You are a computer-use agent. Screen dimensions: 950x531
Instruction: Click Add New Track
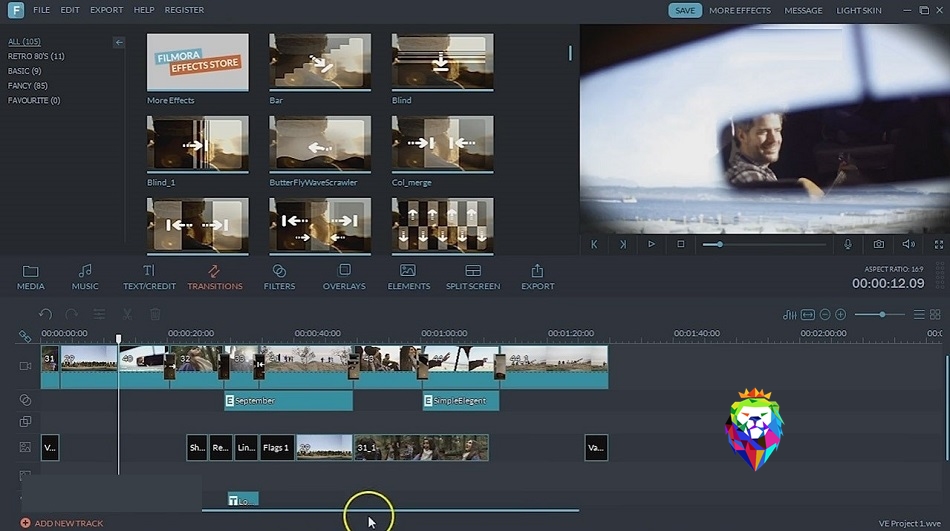tap(62, 523)
